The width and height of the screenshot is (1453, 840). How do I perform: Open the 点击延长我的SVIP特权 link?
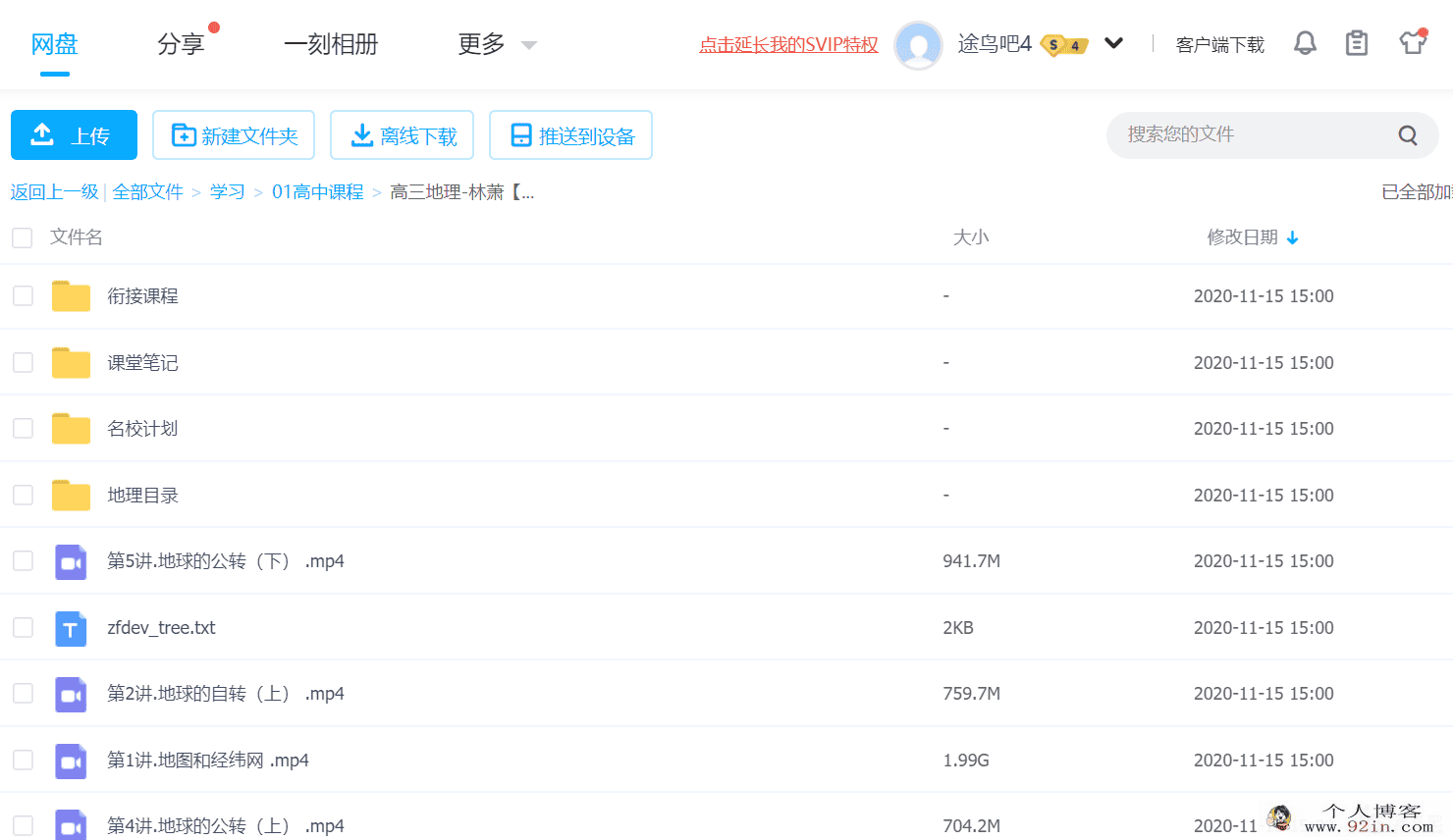coord(788,45)
